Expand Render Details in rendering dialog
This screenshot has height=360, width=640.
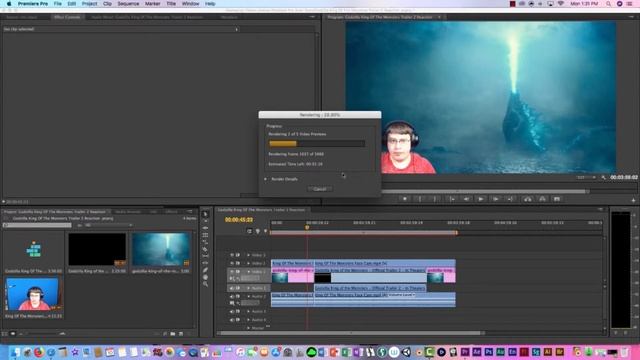pos(266,179)
